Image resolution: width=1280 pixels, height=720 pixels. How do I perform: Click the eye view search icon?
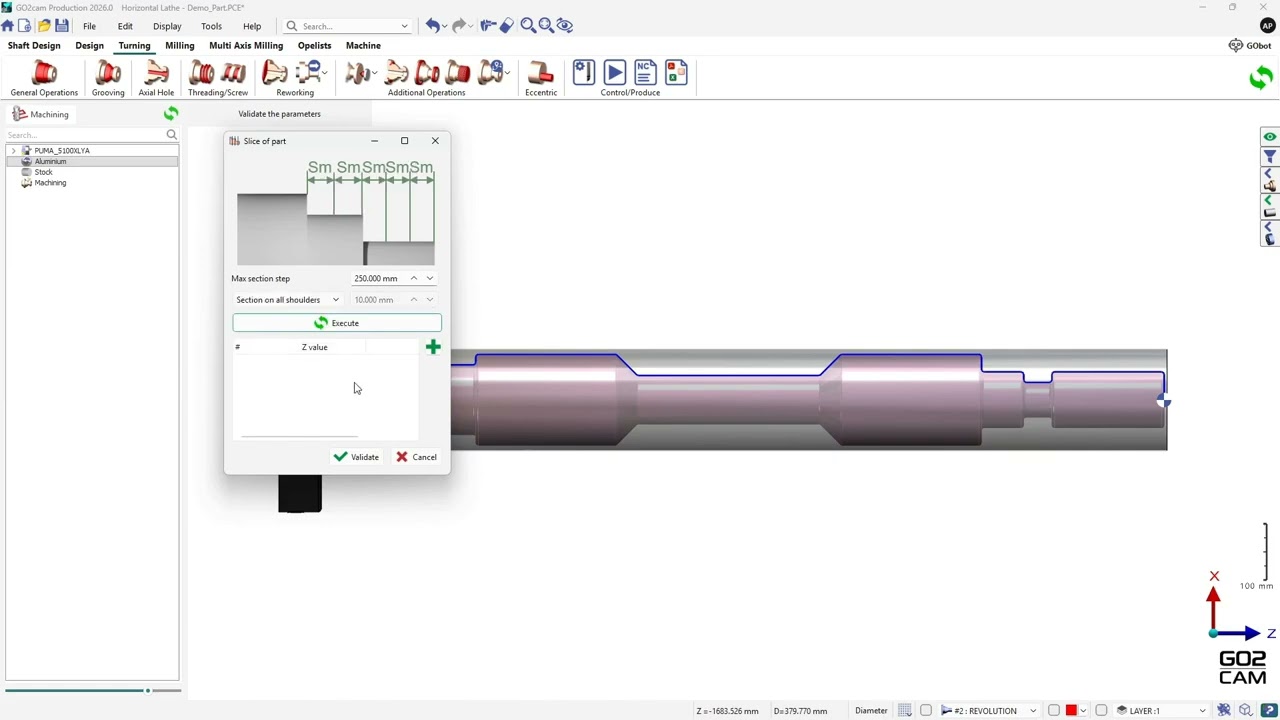[564, 25]
